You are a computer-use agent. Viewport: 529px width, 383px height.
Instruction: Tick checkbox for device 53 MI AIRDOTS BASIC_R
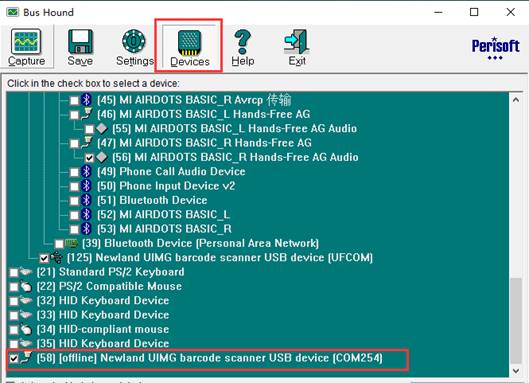tap(74, 230)
